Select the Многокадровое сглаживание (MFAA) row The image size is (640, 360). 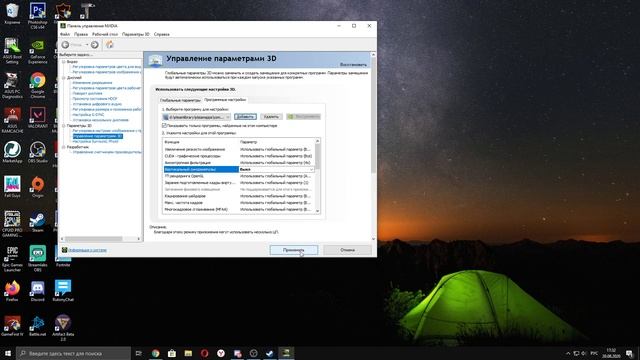(x=238, y=209)
